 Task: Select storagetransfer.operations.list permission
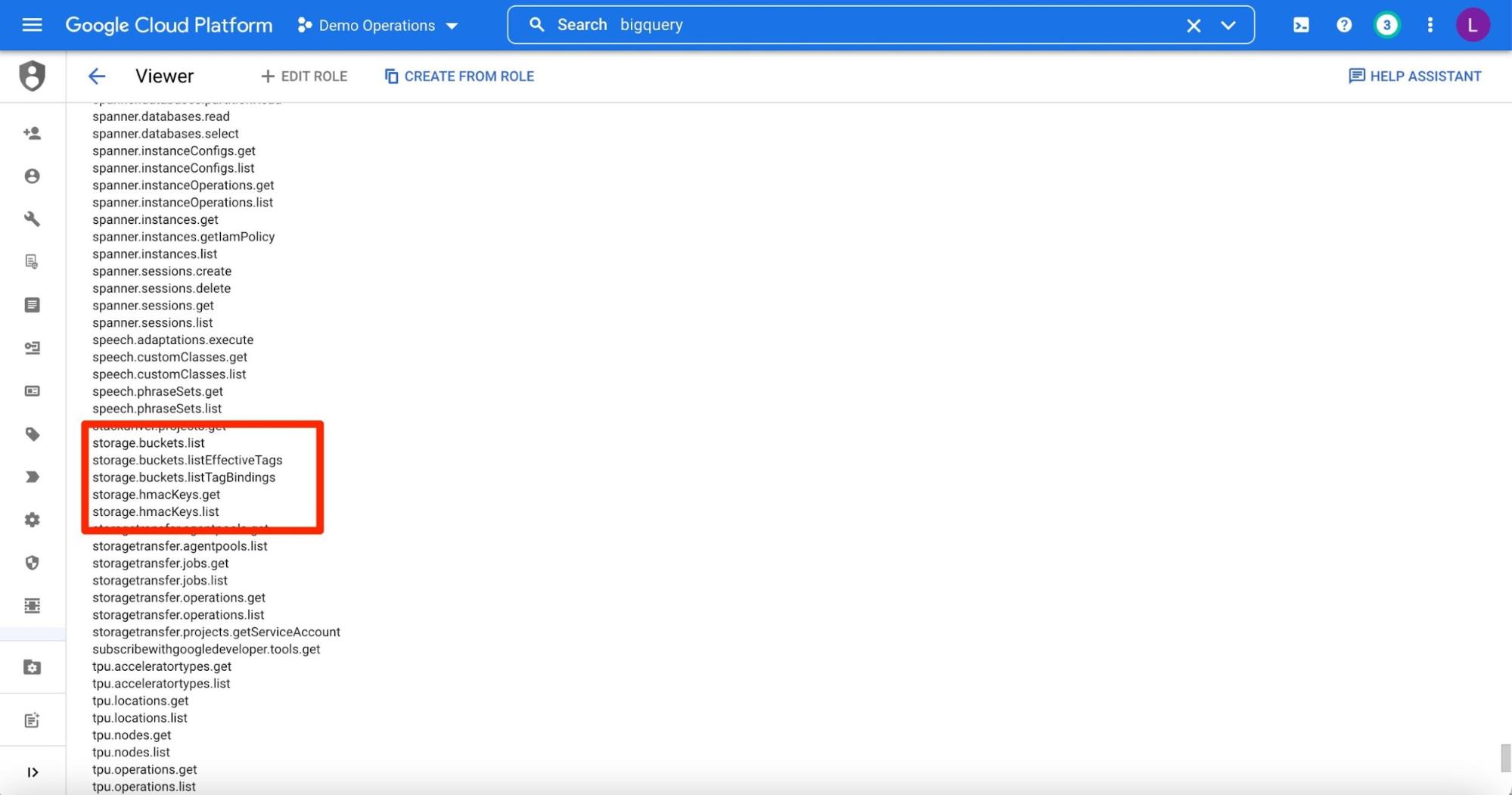178,615
